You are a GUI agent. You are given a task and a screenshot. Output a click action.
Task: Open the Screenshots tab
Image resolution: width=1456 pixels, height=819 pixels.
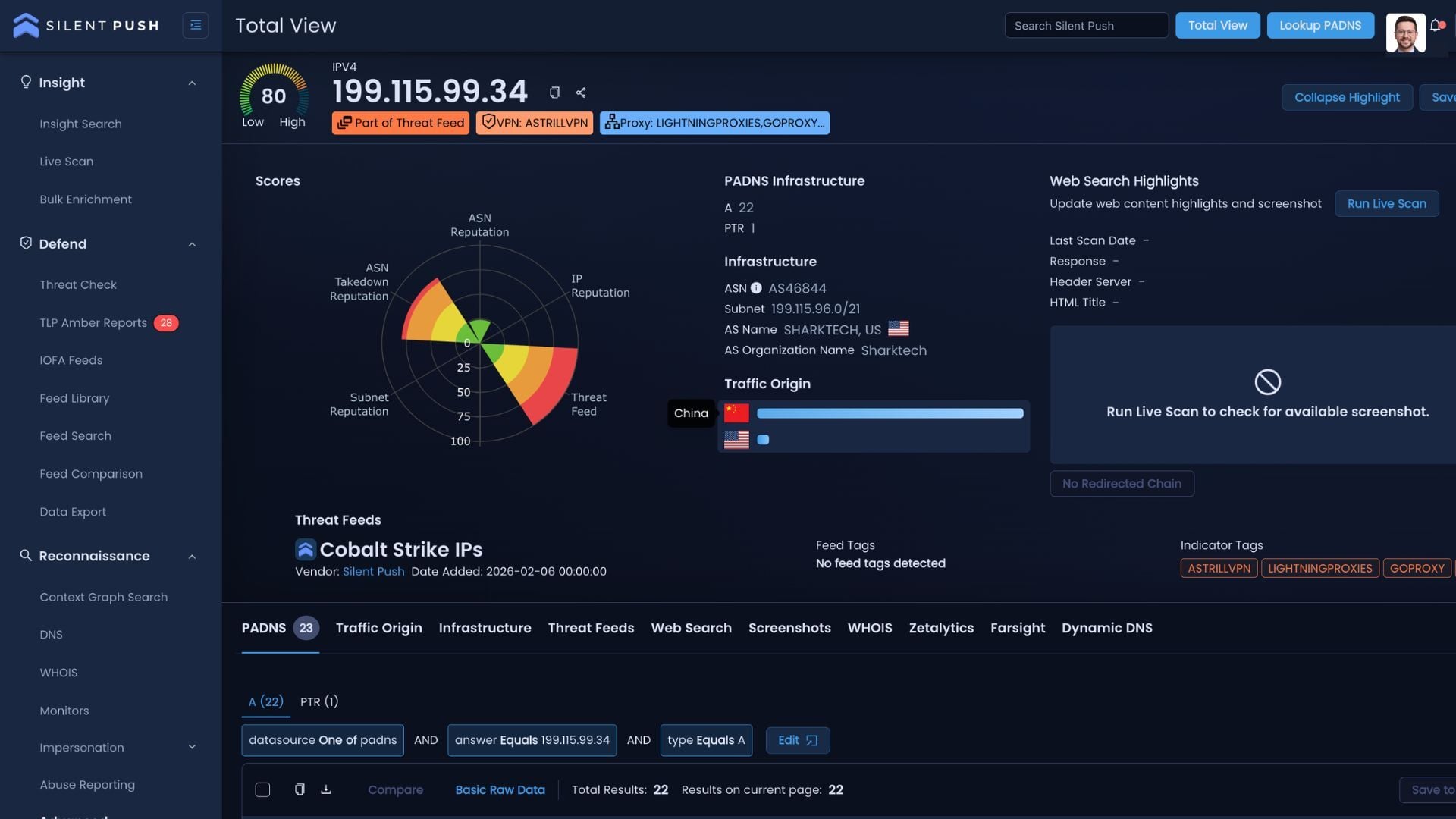[789, 628]
